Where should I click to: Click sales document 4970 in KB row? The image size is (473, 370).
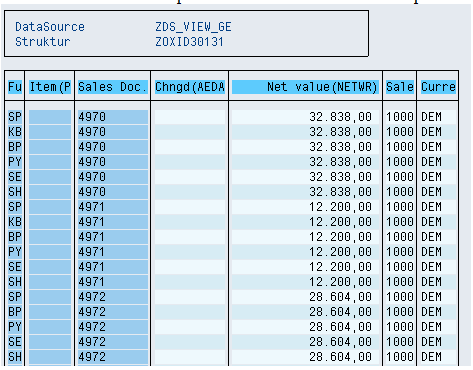click(x=113, y=132)
